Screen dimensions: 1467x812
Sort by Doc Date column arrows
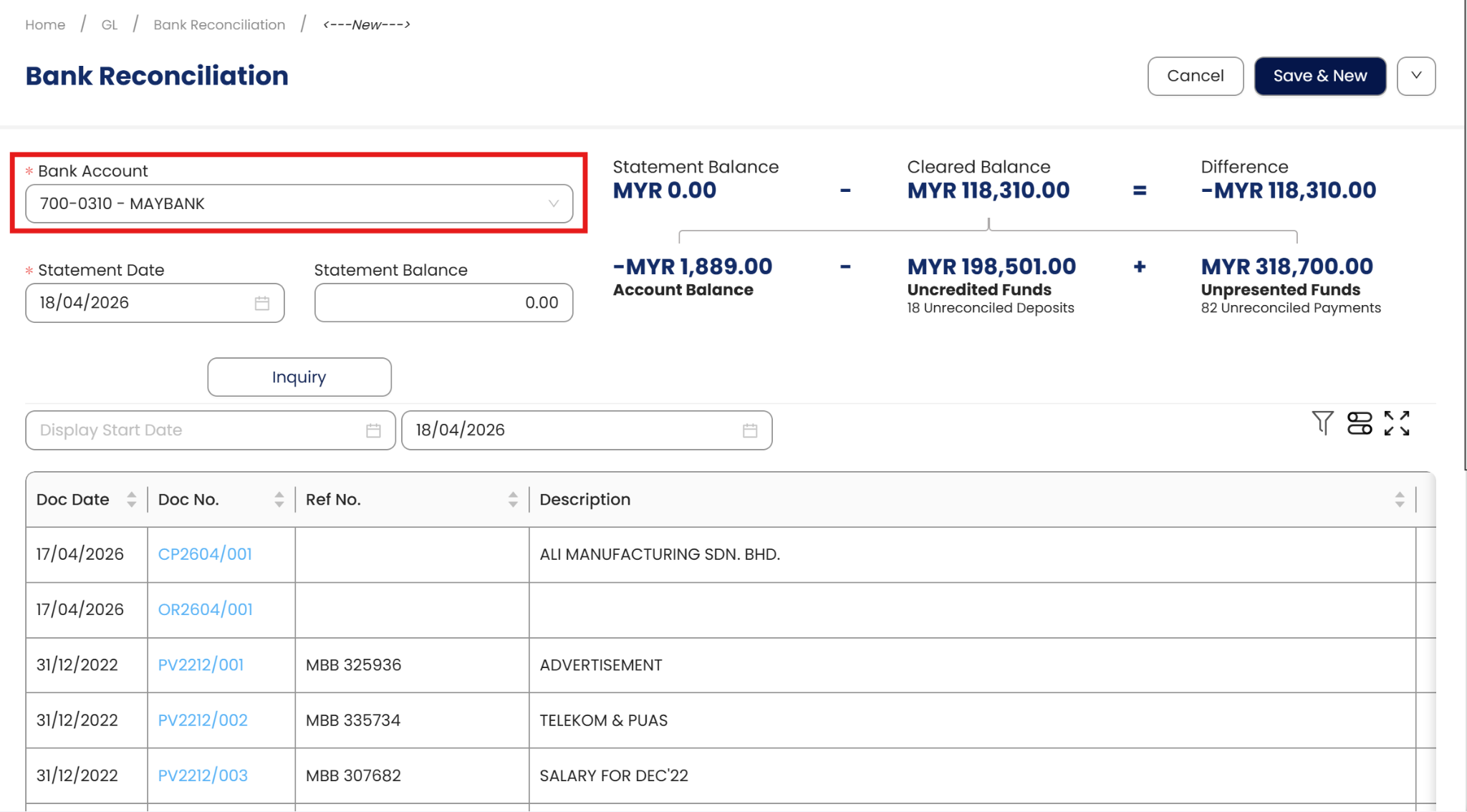point(131,500)
